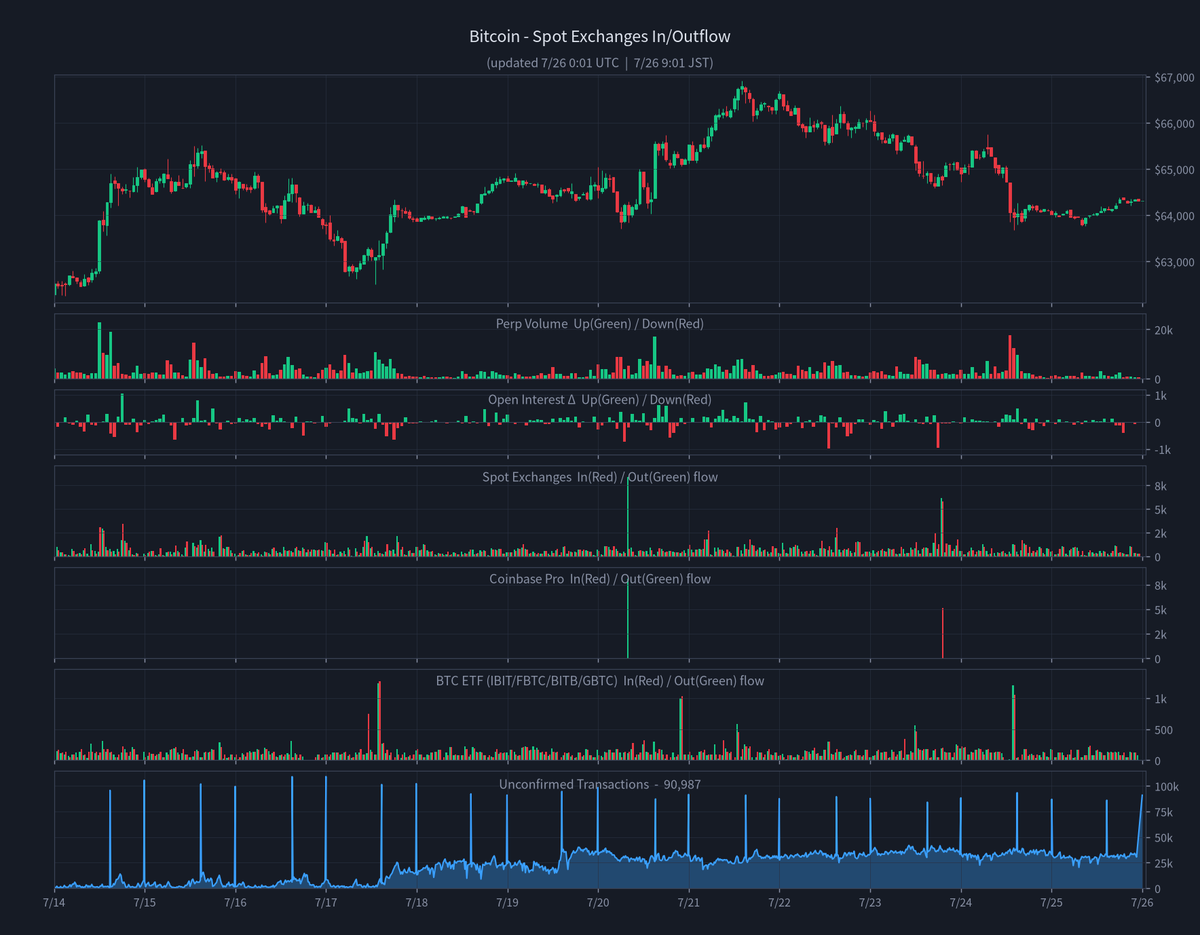Click the $67,000 price axis label
The image size is (1200, 935).
tap(1174, 77)
